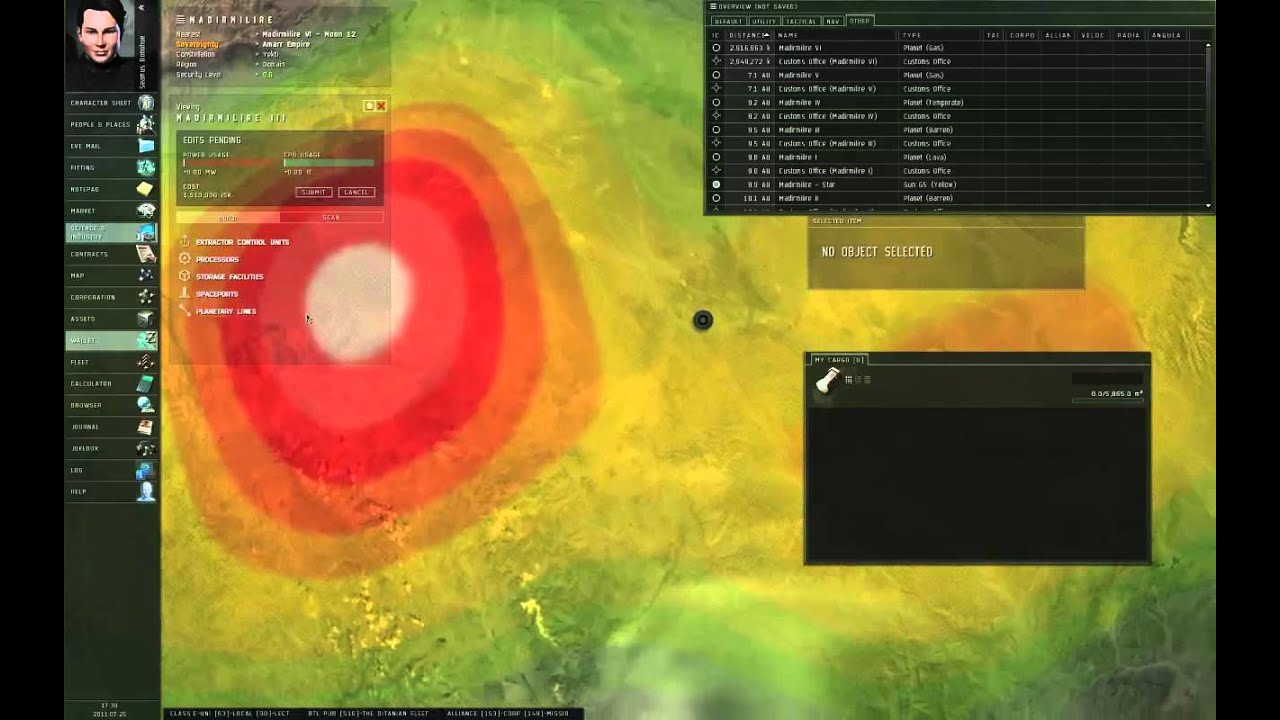Open the Contracts icon
1280x720 pixels.
click(x=146, y=254)
